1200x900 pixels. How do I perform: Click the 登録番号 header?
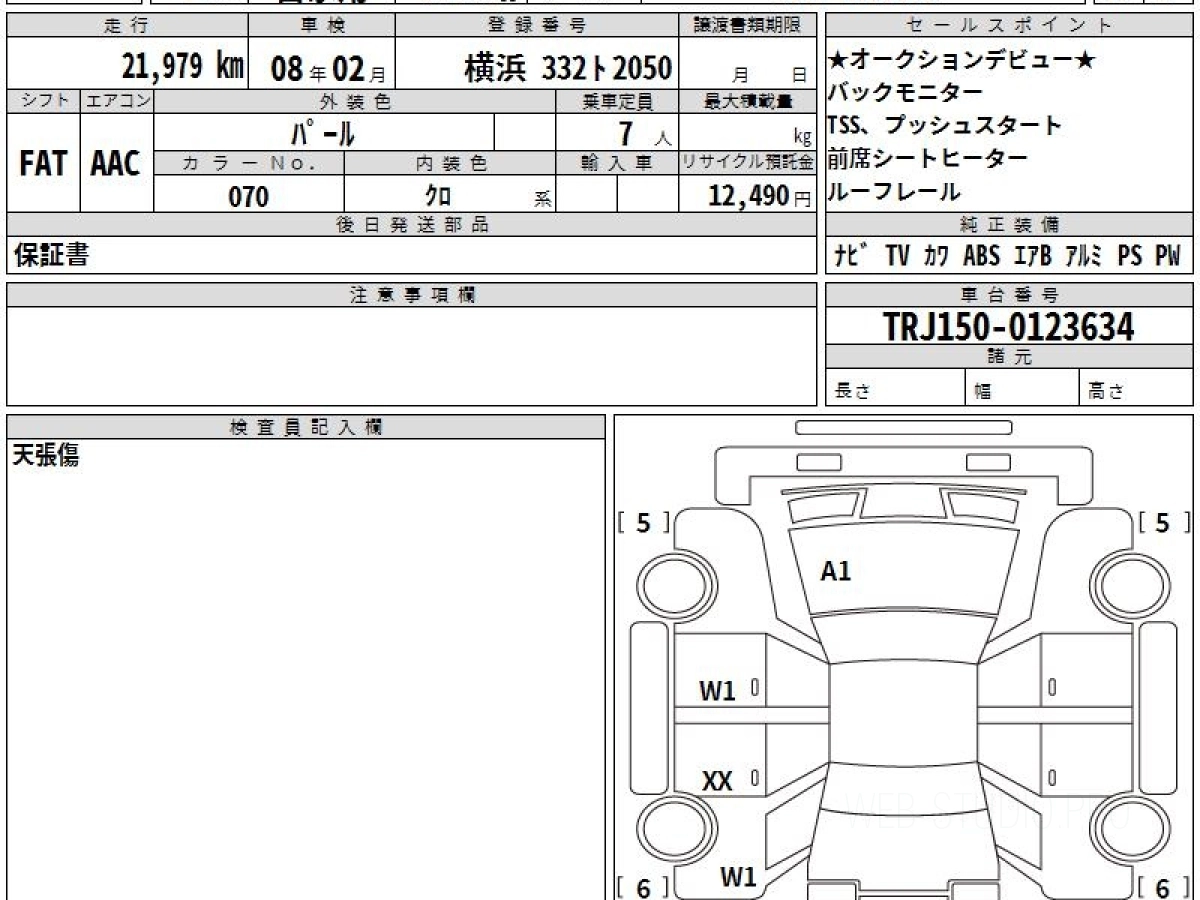[x=537, y=26]
